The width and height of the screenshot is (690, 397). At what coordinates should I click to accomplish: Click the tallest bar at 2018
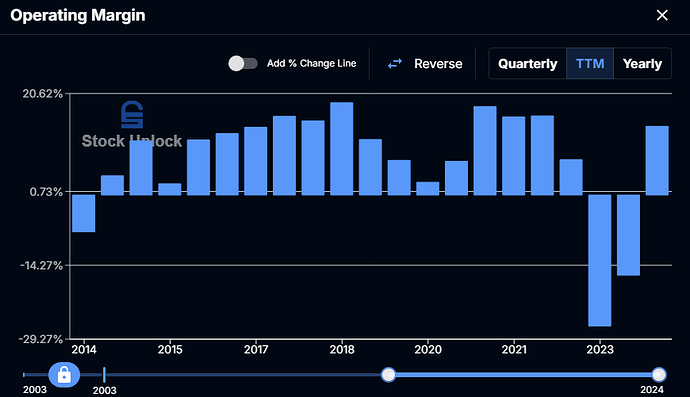[x=341, y=149]
